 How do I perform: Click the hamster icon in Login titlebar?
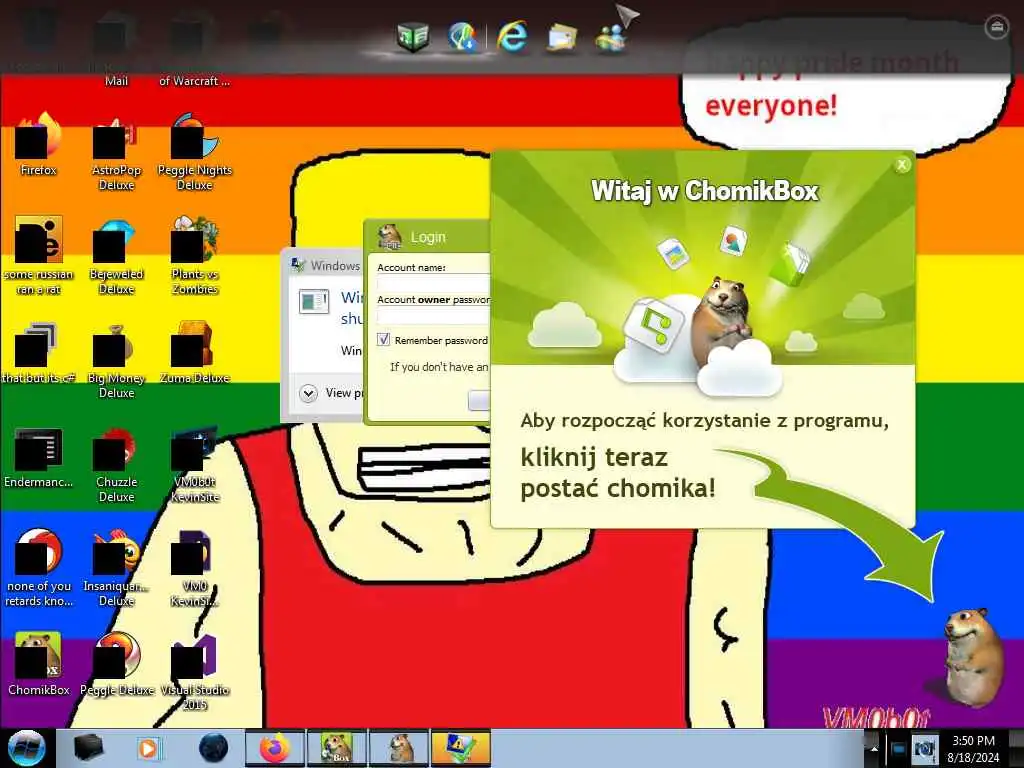[x=390, y=237]
